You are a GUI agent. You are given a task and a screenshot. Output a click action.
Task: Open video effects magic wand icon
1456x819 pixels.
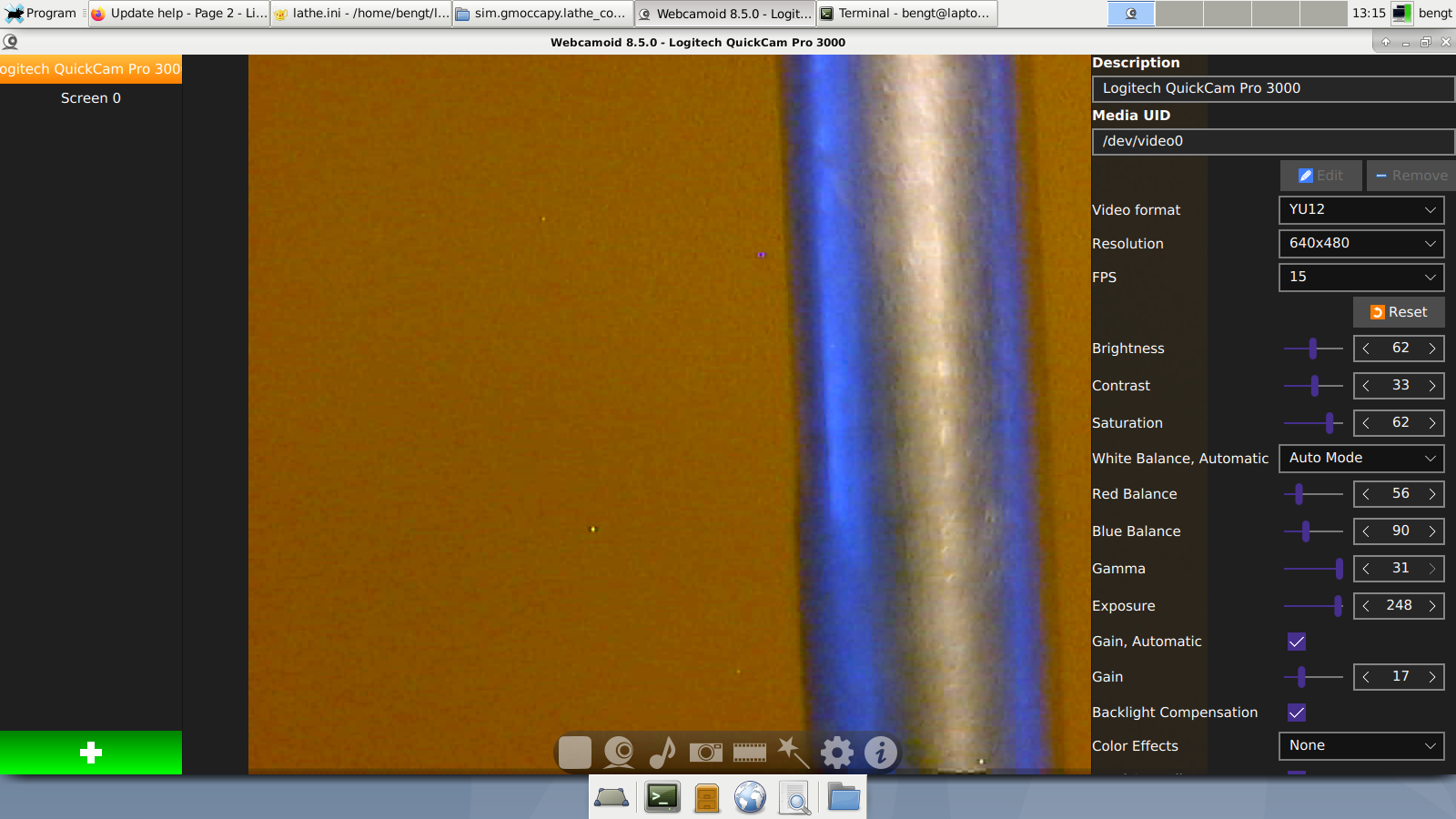794,753
